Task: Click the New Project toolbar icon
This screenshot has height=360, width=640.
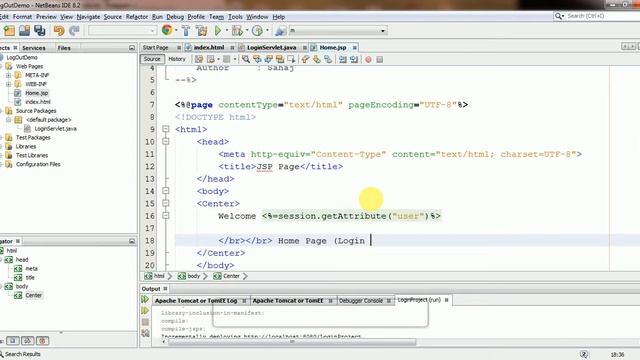Action: click(9, 31)
